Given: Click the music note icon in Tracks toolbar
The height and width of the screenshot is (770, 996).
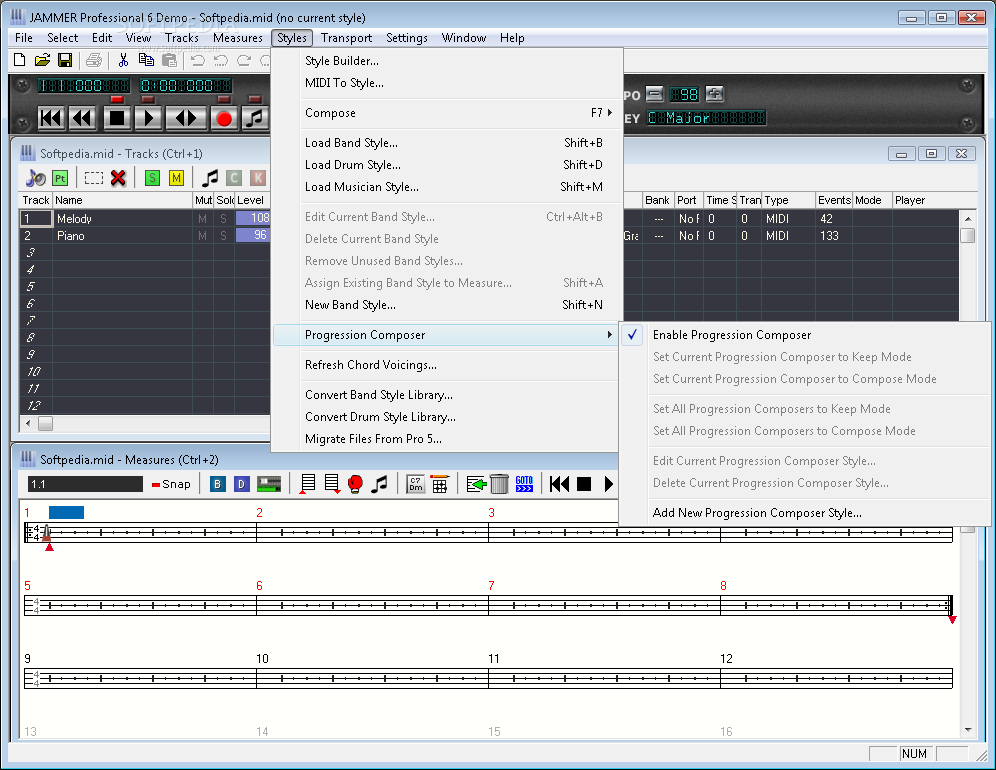Looking at the screenshot, I should [210, 179].
